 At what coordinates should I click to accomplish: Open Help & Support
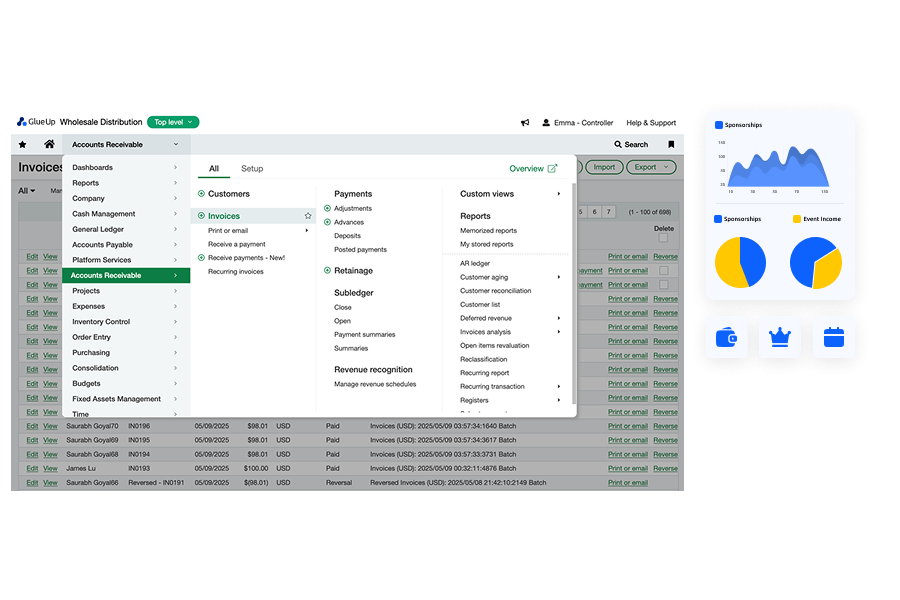point(651,123)
